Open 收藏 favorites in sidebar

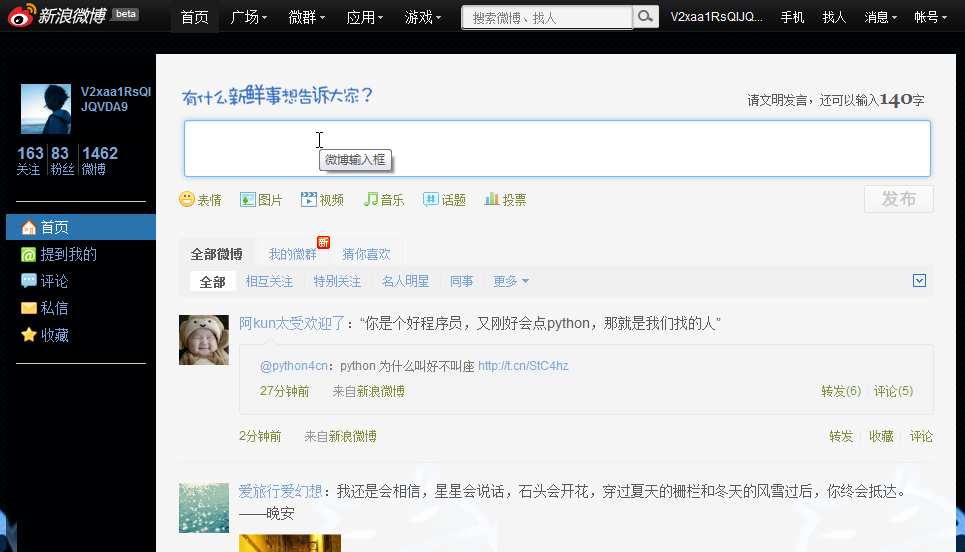[45, 335]
